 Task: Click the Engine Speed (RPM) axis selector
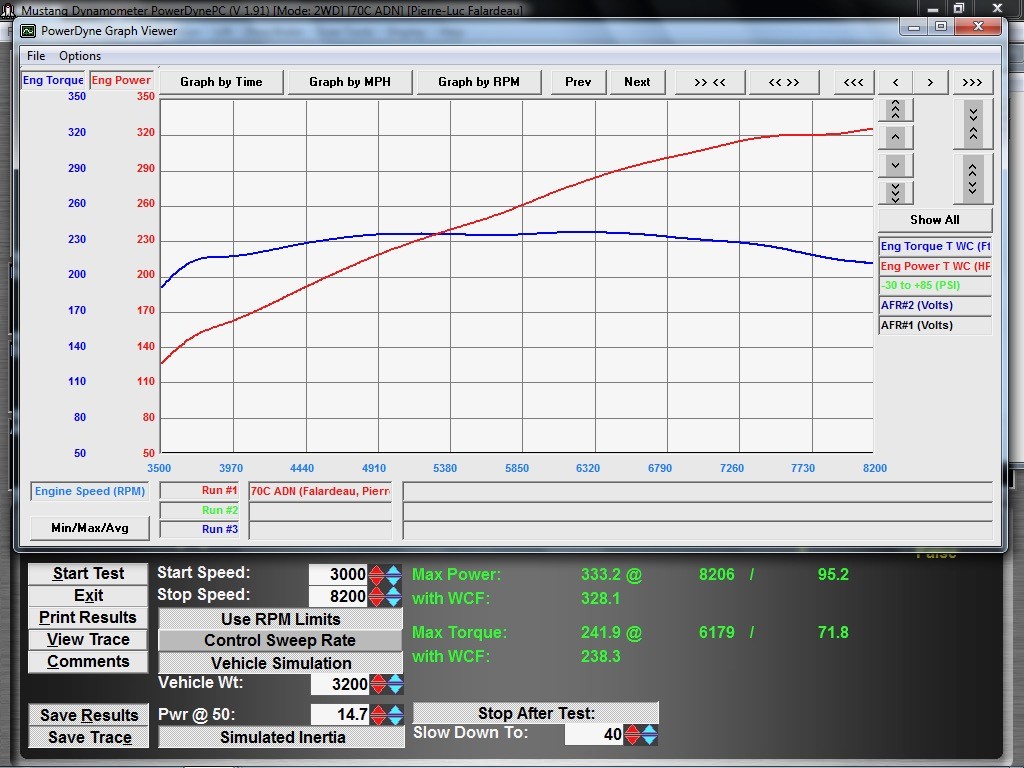[90, 491]
